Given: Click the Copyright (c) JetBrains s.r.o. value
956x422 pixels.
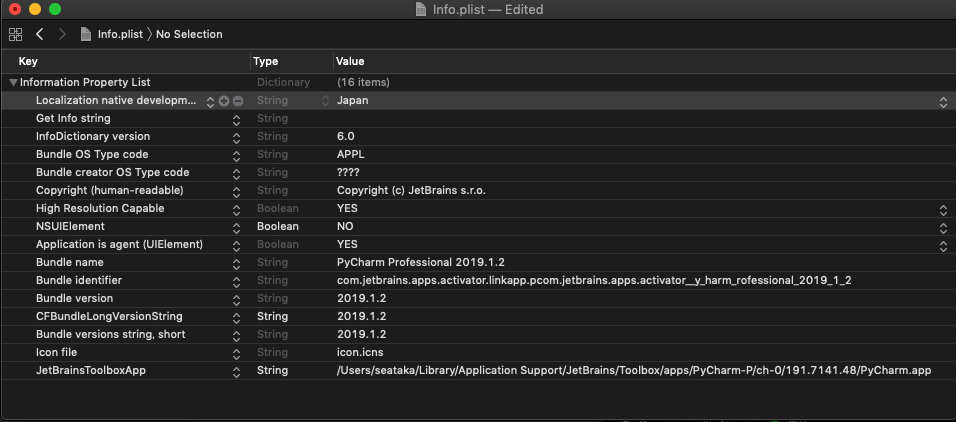Looking at the screenshot, I should coord(412,190).
